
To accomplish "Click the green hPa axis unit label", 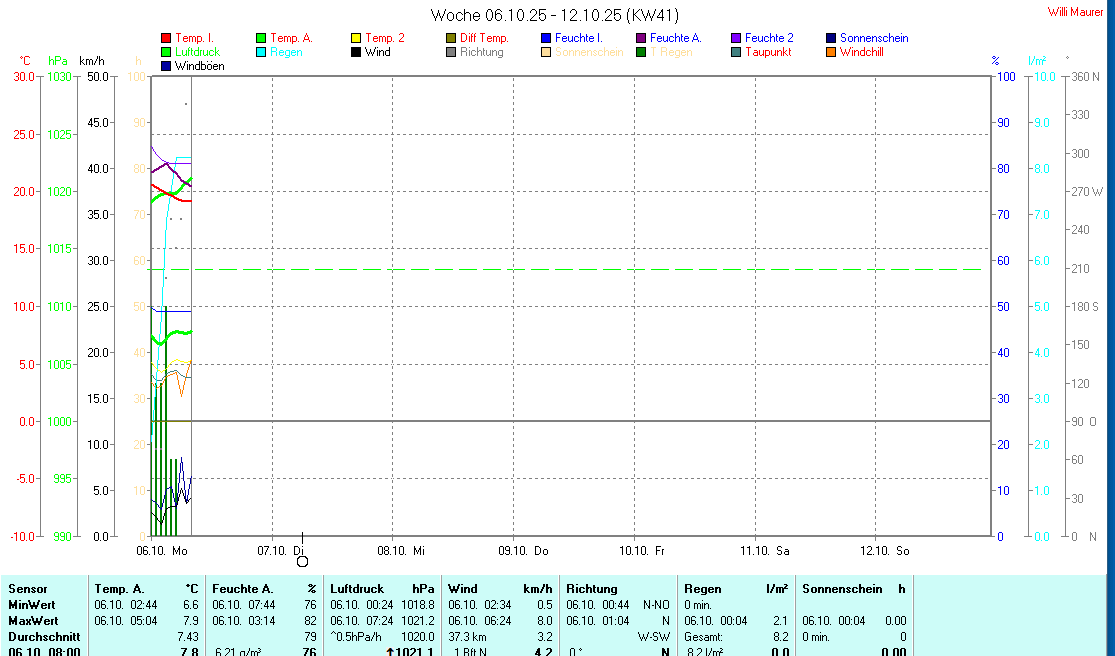I will pyautogui.click(x=58, y=61).
